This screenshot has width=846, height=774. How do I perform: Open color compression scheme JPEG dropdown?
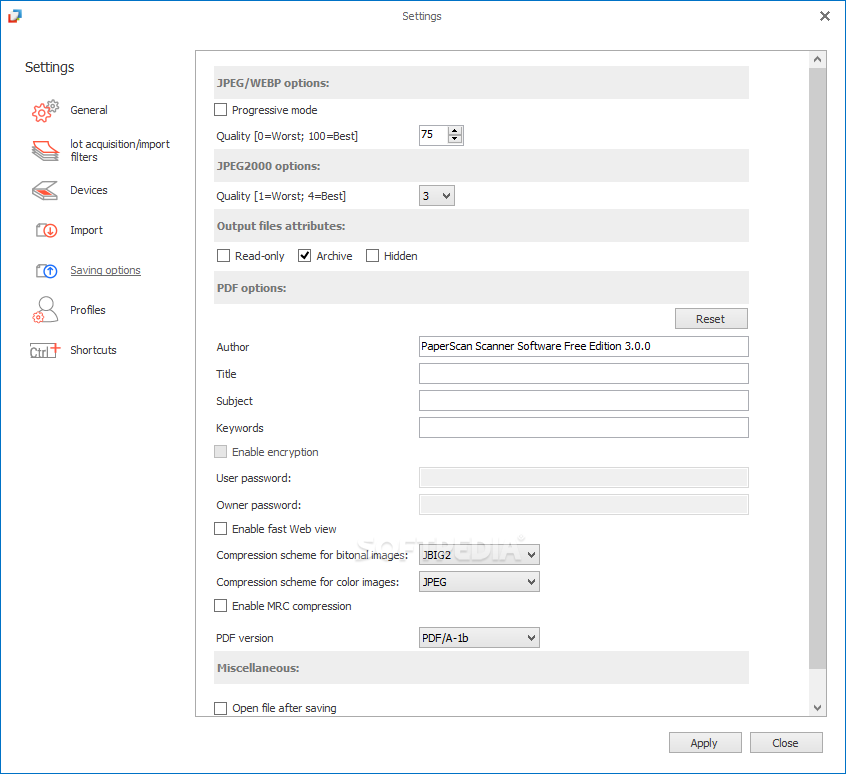tap(479, 581)
